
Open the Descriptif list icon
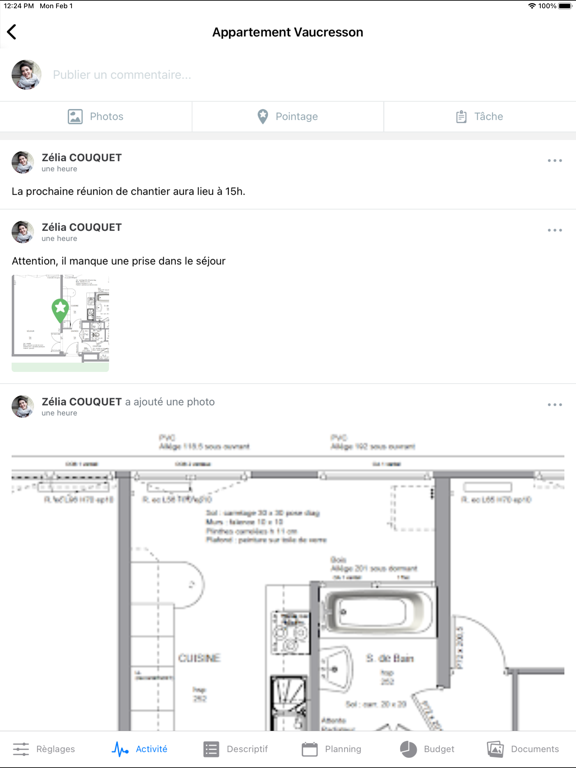[211, 749]
